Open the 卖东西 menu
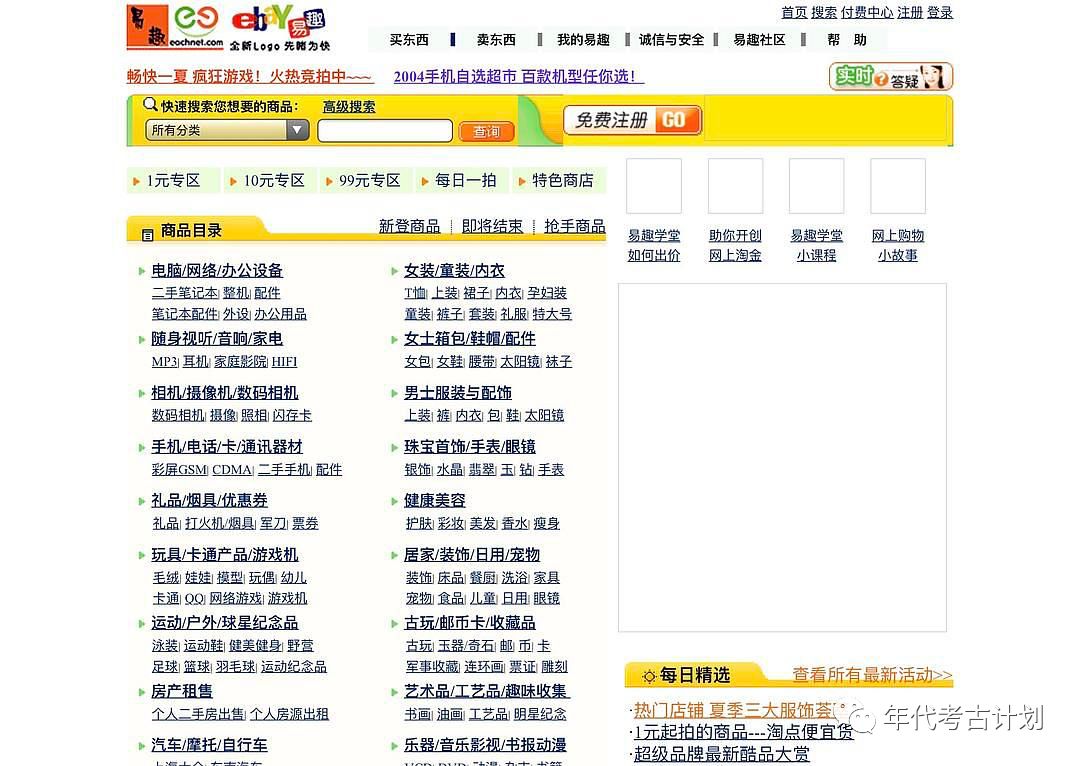Screen dimensions: 1080x766 point(496,40)
